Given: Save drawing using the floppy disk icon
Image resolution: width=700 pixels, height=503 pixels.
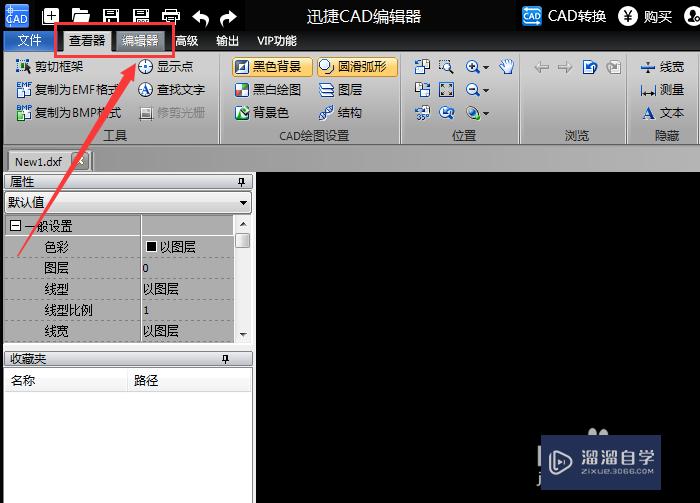Looking at the screenshot, I should click(111, 17).
